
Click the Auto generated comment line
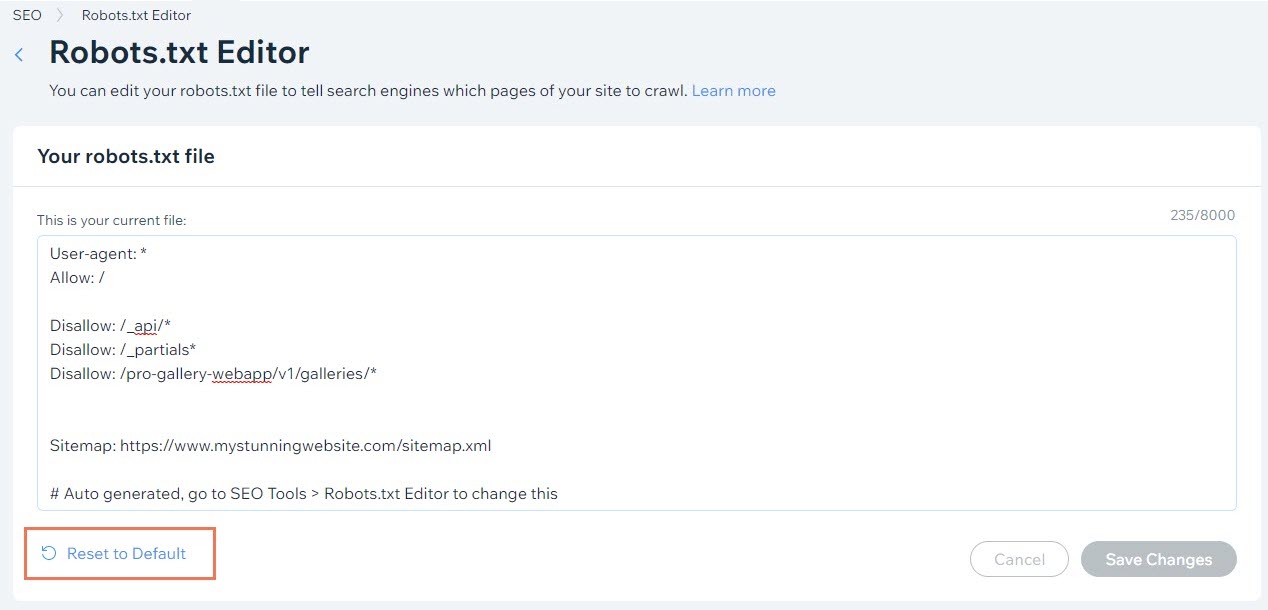[303, 494]
